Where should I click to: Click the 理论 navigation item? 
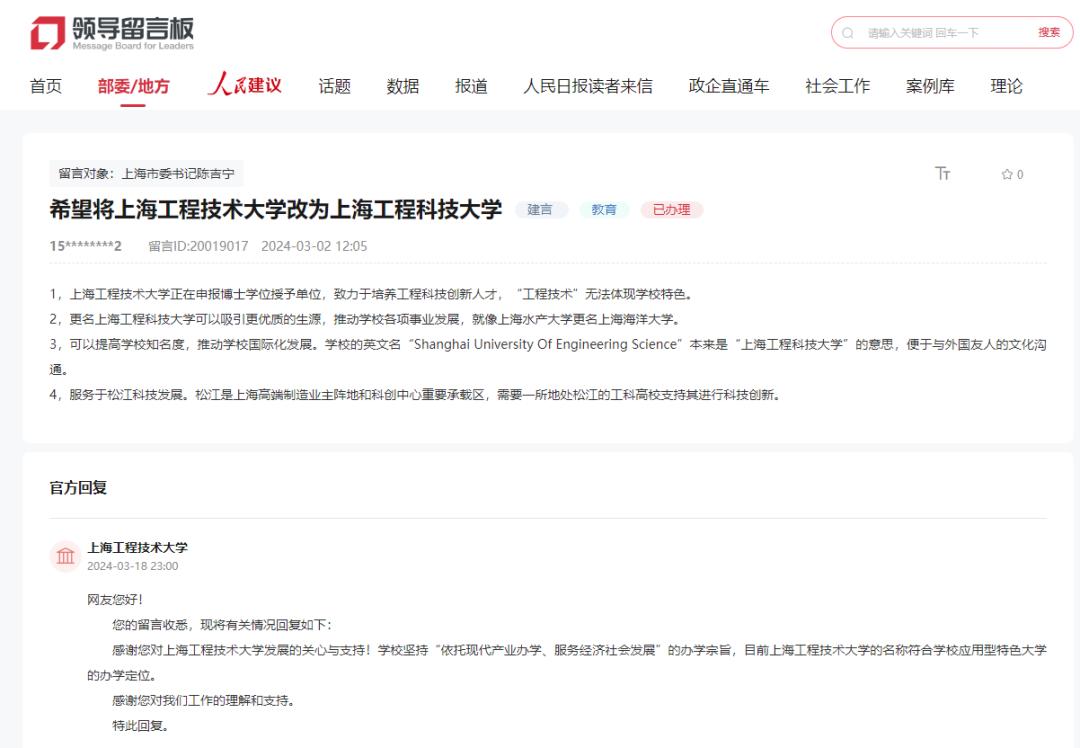1006,86
